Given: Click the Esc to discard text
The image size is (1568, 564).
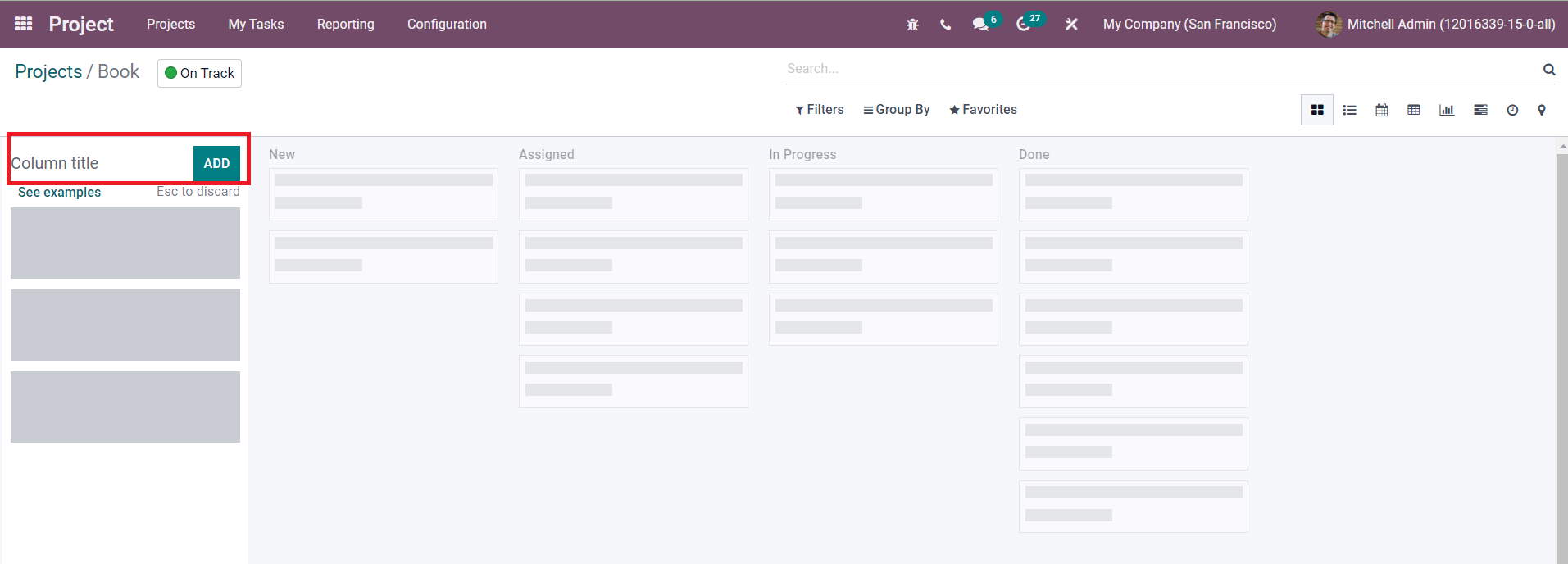Looking at the screenshot, I should click(x=198, y=191).
